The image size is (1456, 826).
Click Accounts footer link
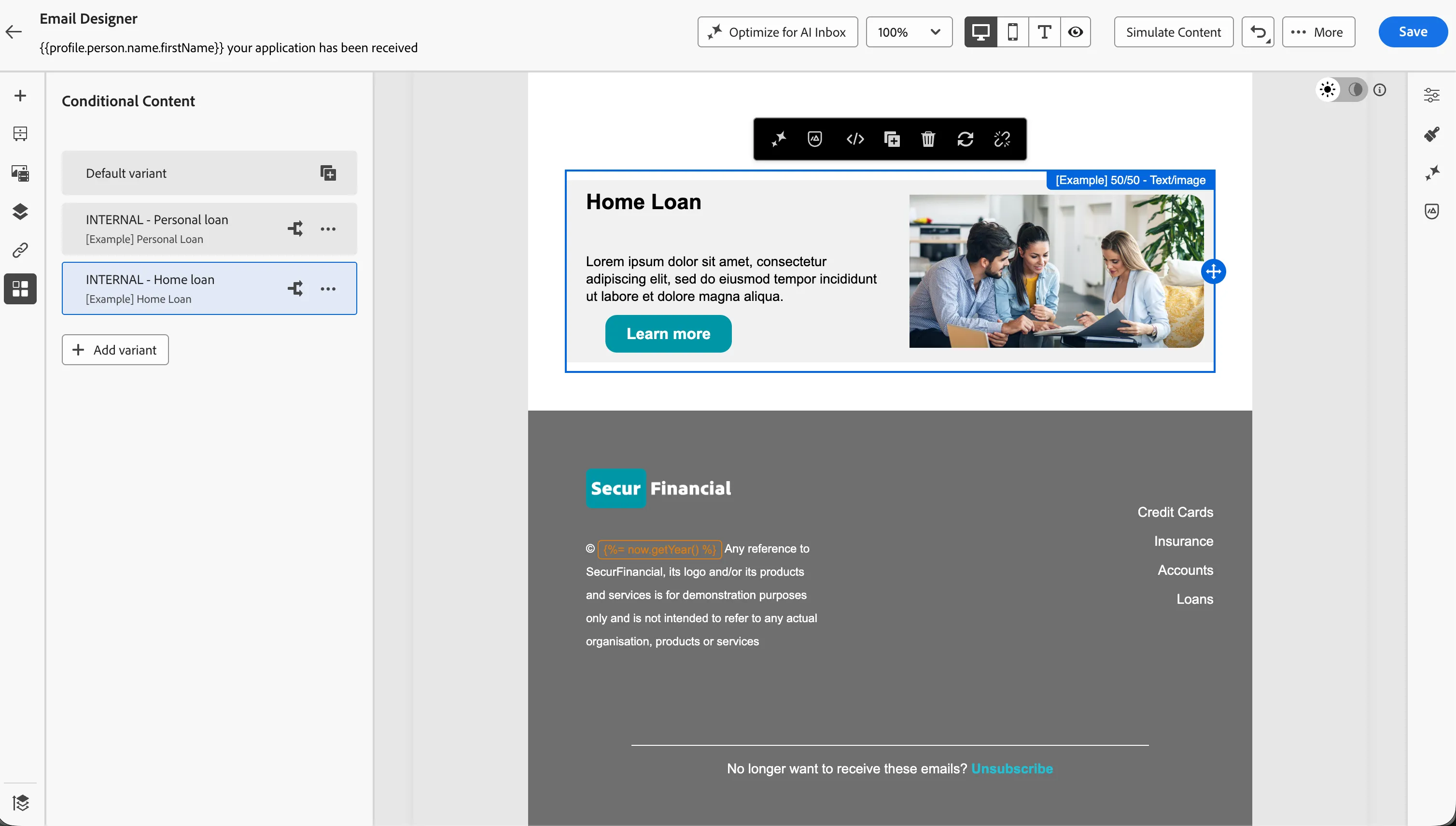pyautogui.click(x=1185, y=570)
